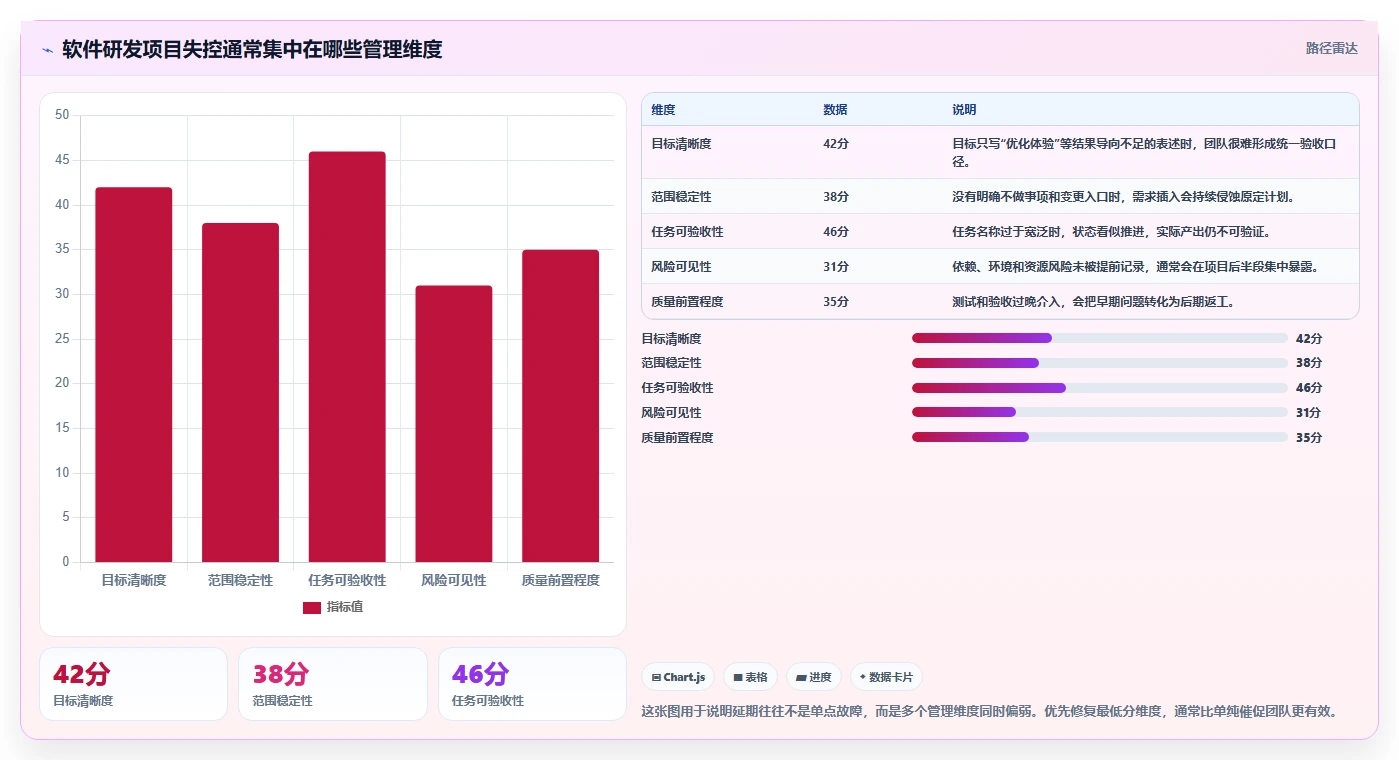The height and width of the screenshot is (760, 1399).
Task: Click the 46分 table cell
Action: 836,232
